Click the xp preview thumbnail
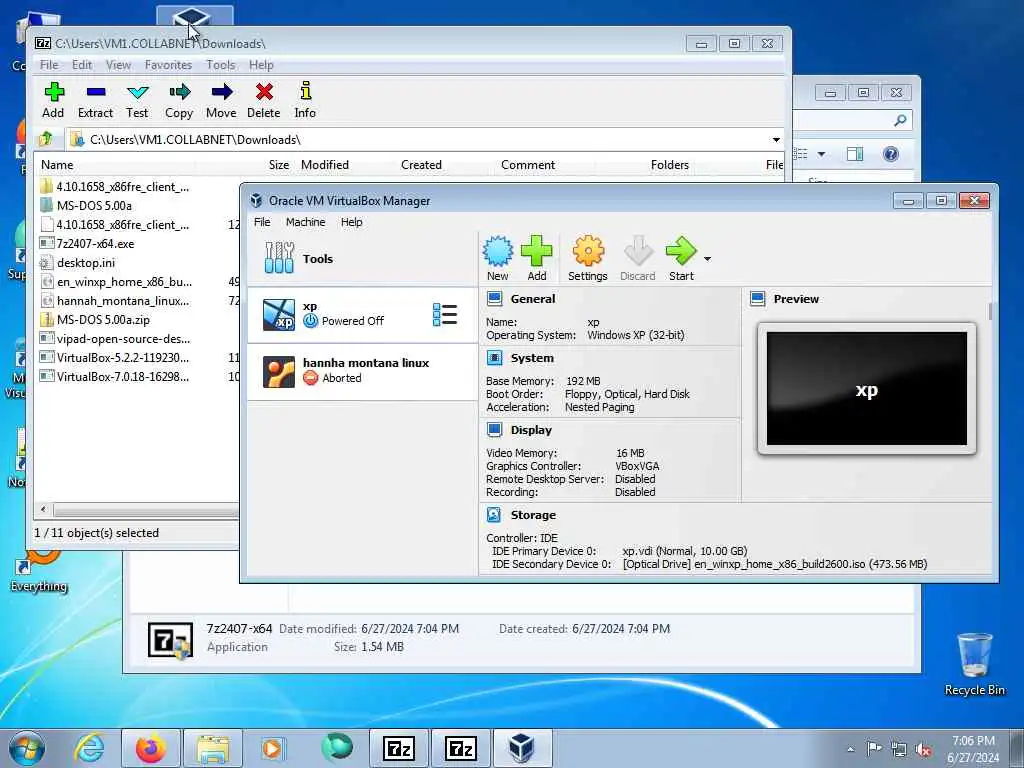The width and height of the screenshot is (1024, 768). point(867,389)
